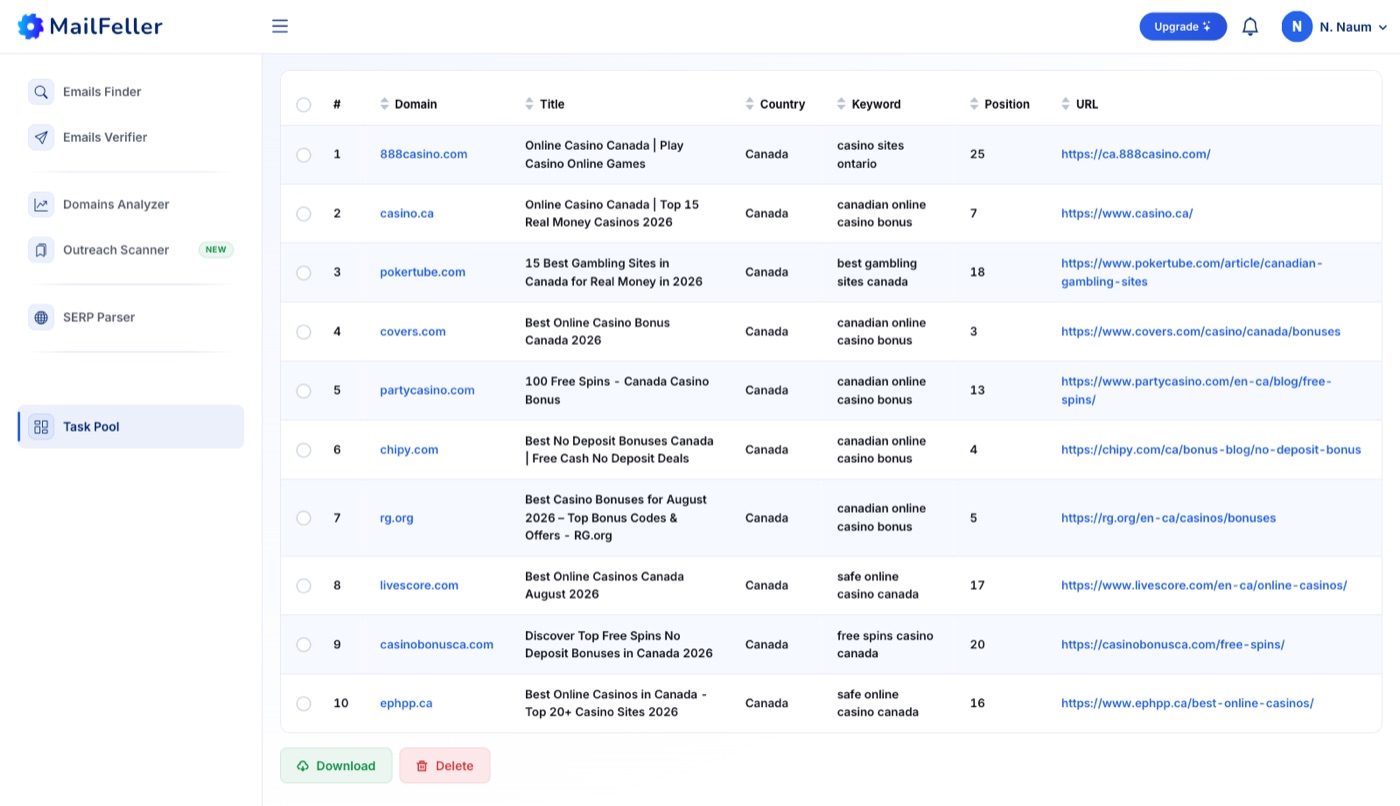The image size is (1400, 806).
Task: Click the MailFeller gear logo icon
Action: pos(31,26)
